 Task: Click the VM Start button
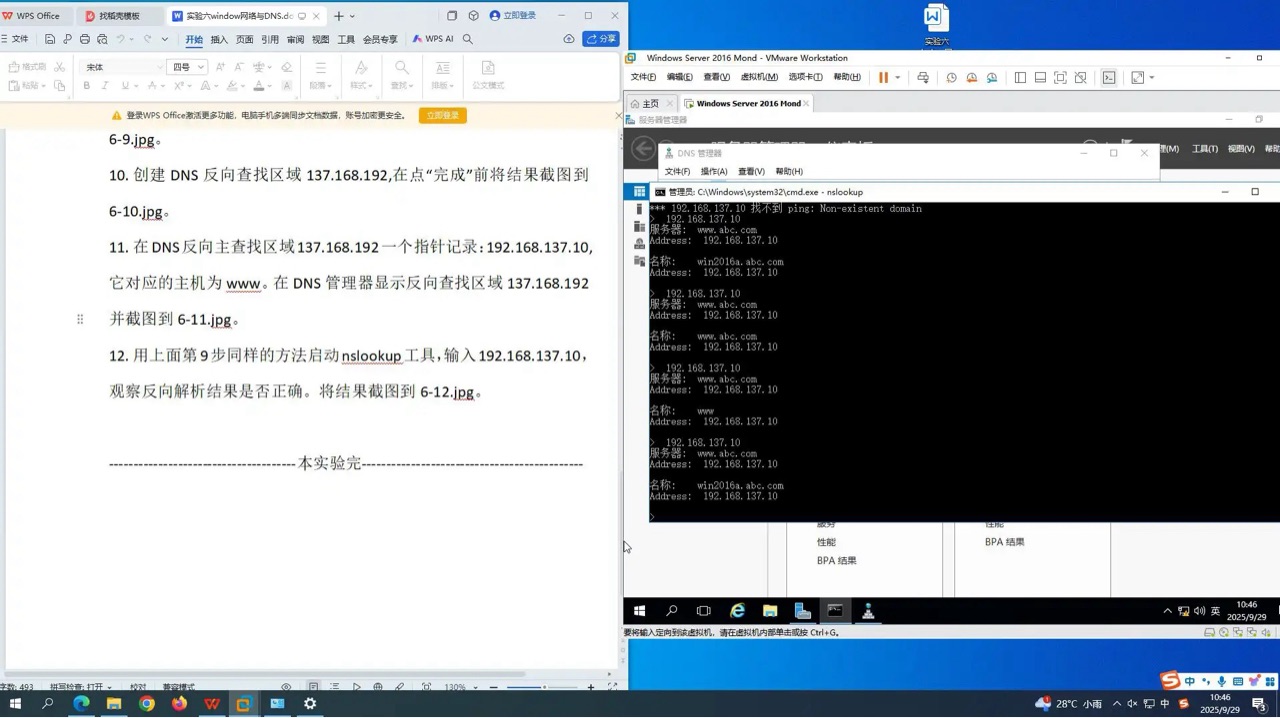tap(639, 611)
